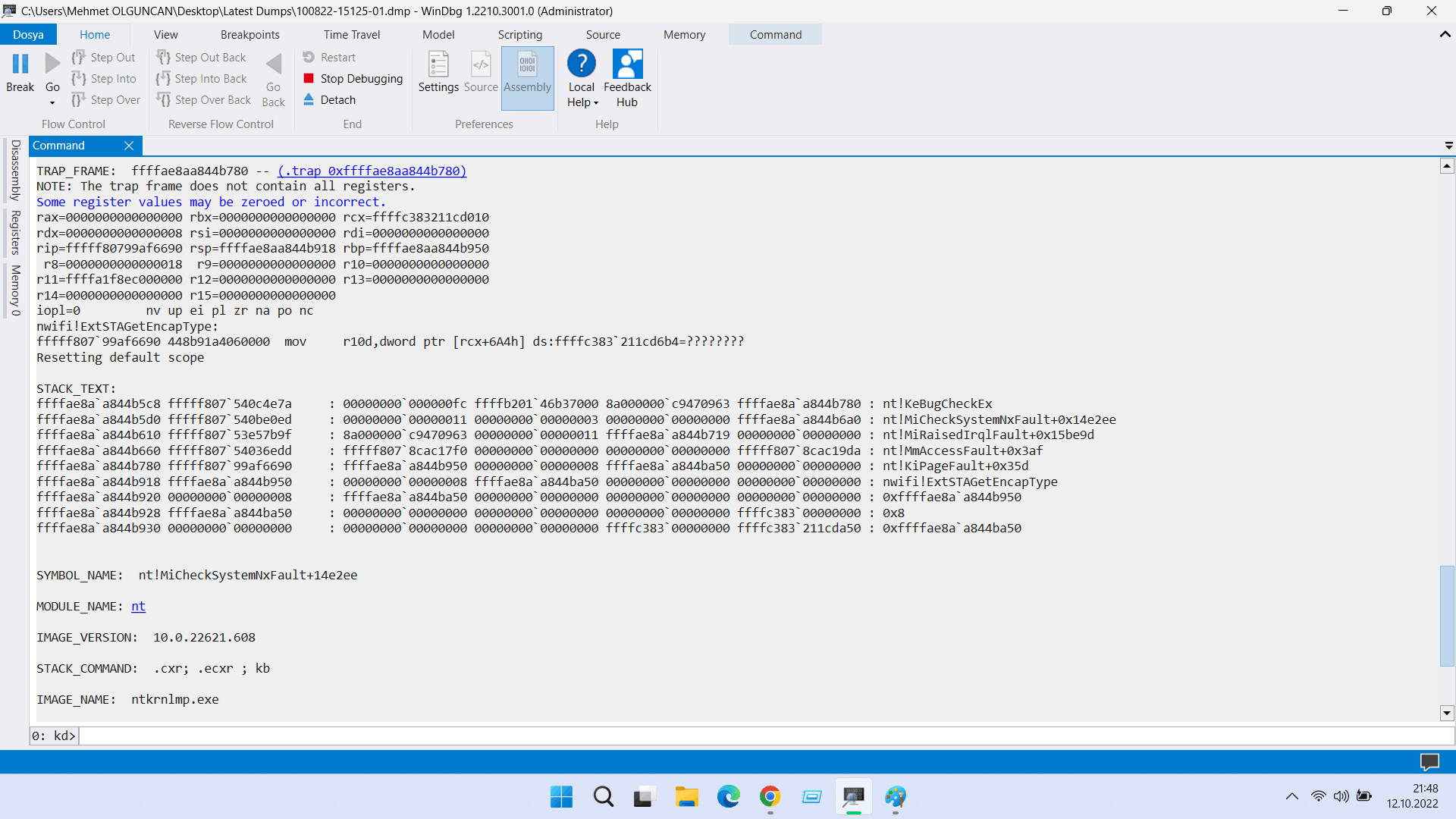Open Feedback Hub from the ribbon

(x=627, y=64)
